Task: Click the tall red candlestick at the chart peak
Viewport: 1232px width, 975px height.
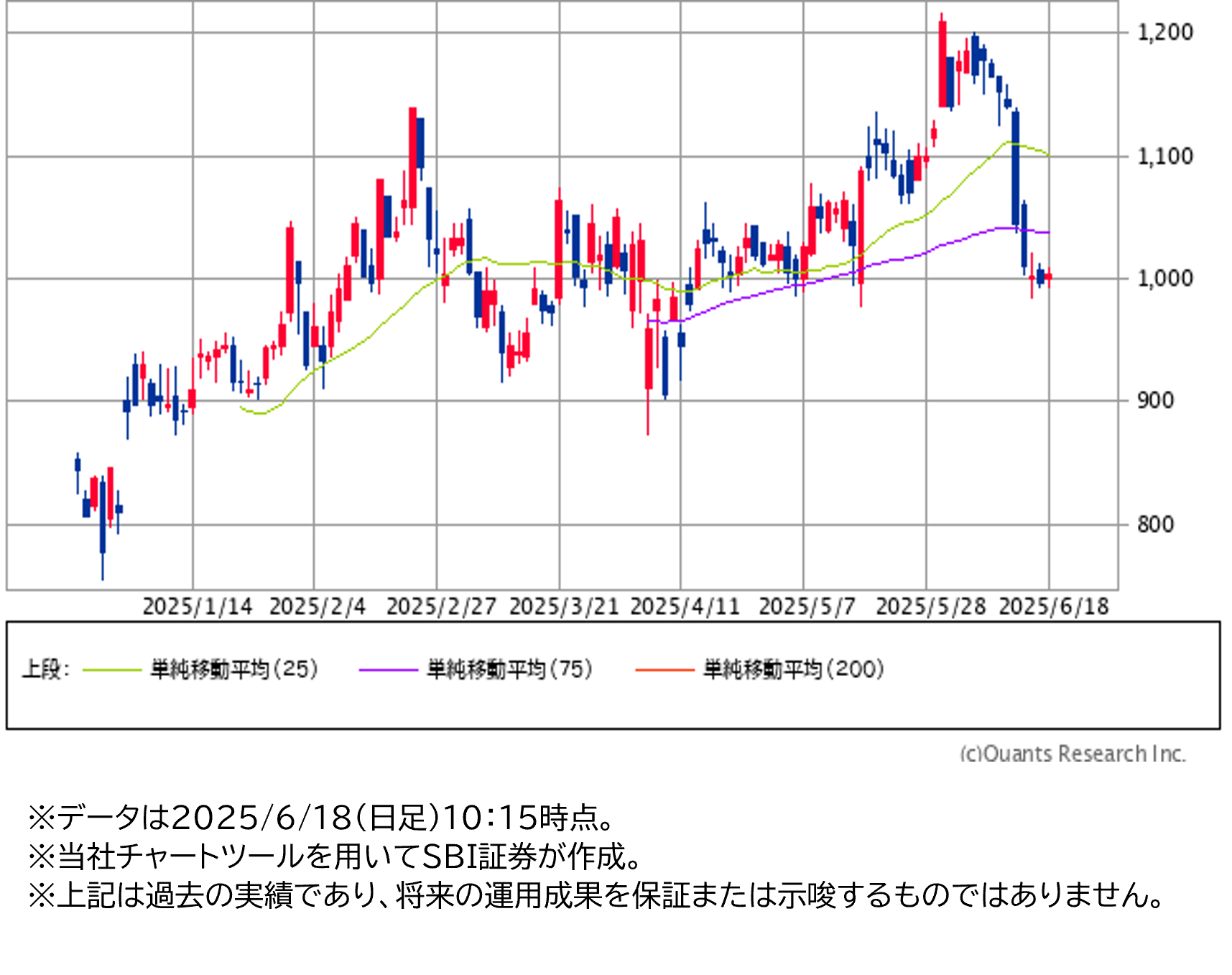Action: 942,65
